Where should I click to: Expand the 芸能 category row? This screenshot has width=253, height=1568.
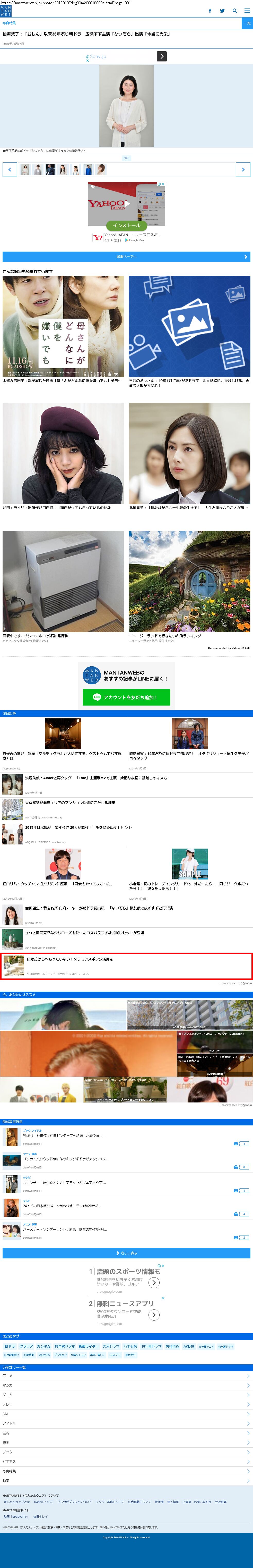127,1433
